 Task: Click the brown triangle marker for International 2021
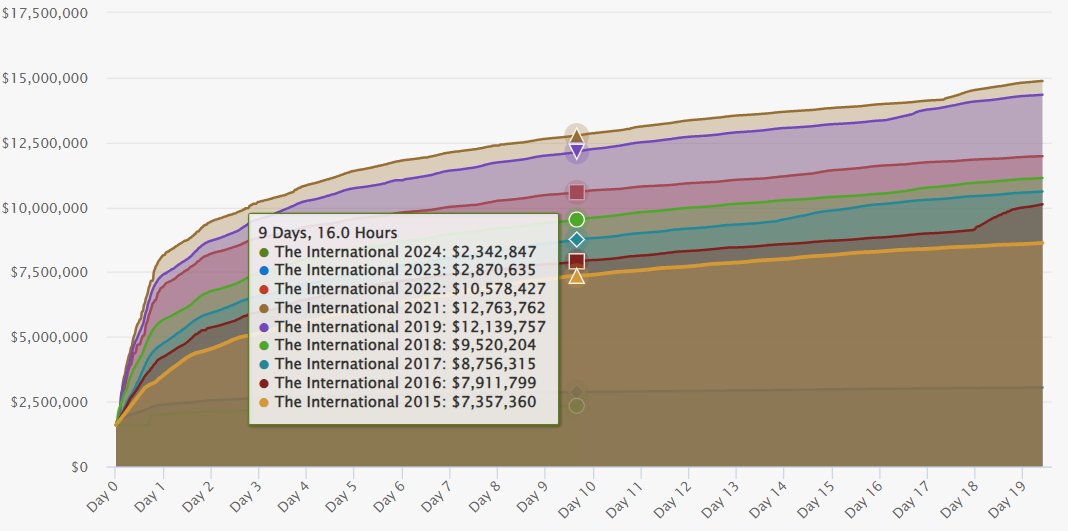tap(576, 135)
